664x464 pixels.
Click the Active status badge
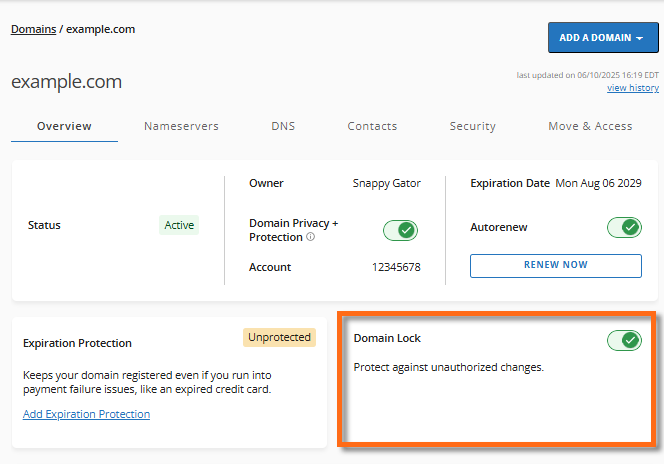click(179, 226)
